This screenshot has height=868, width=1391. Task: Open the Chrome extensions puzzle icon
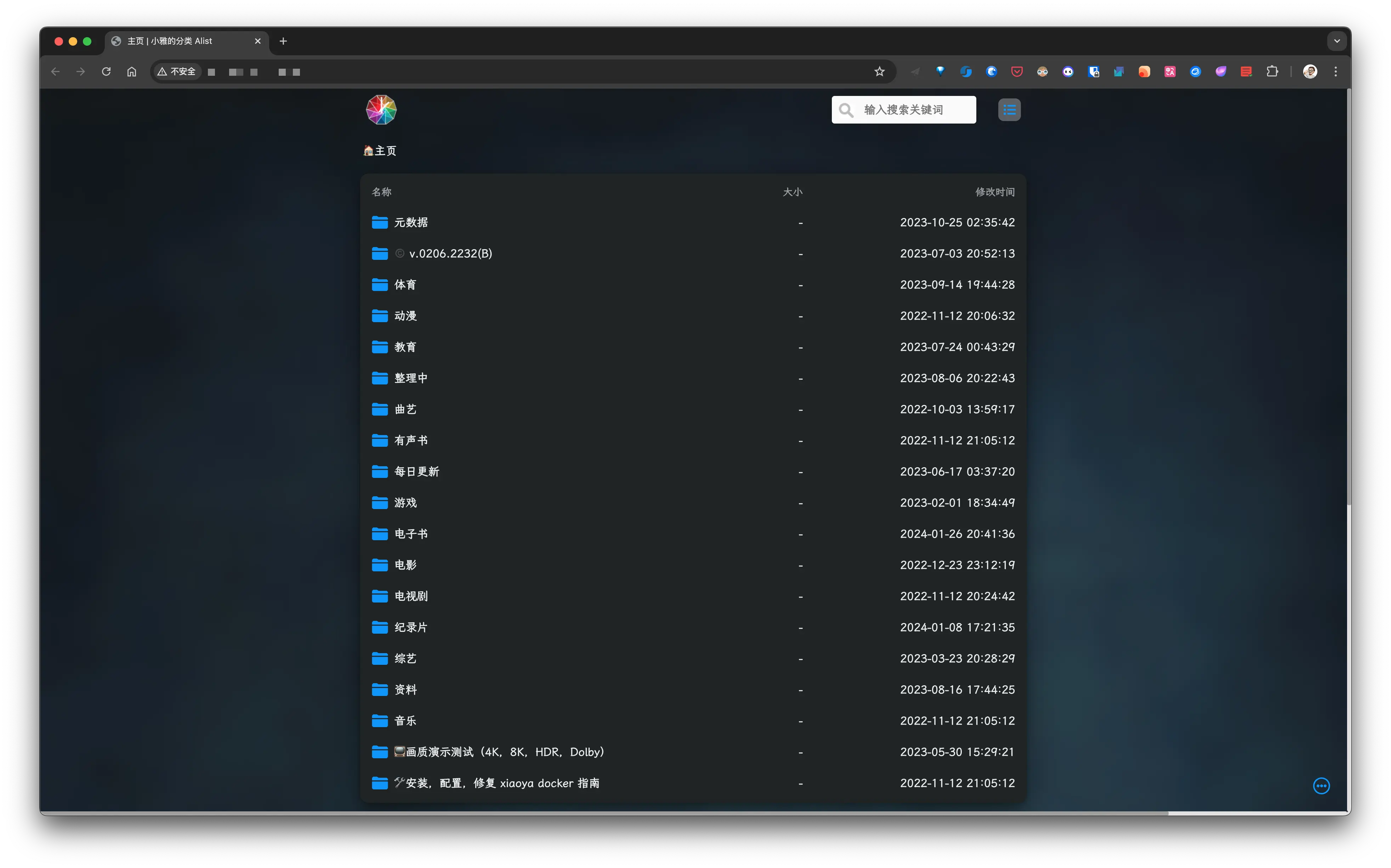(x=1272, y=72)
